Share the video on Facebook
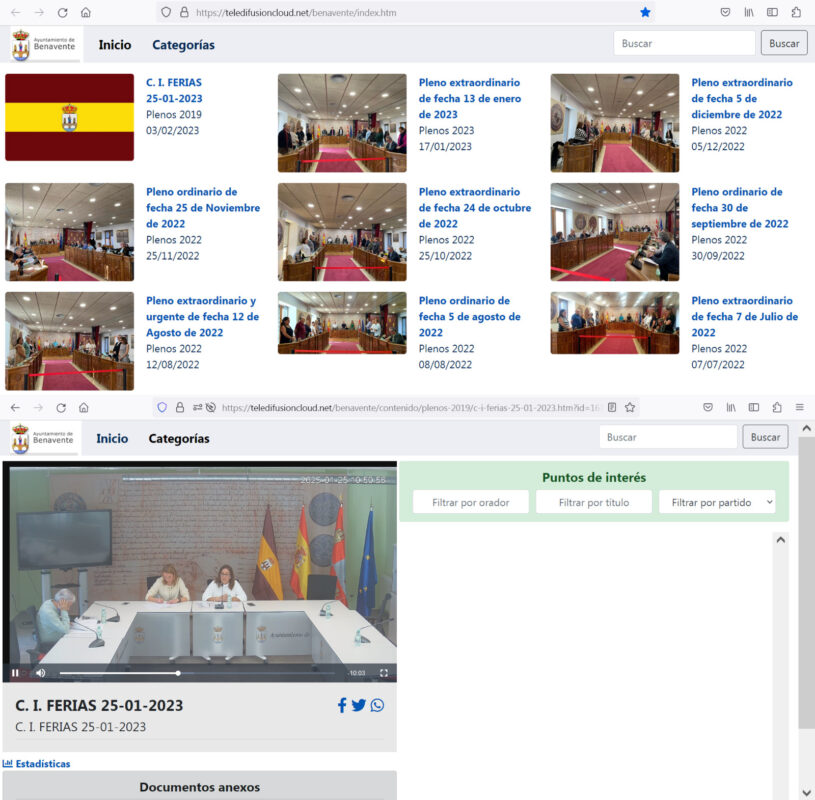815x800 pixels. point(342,706)
